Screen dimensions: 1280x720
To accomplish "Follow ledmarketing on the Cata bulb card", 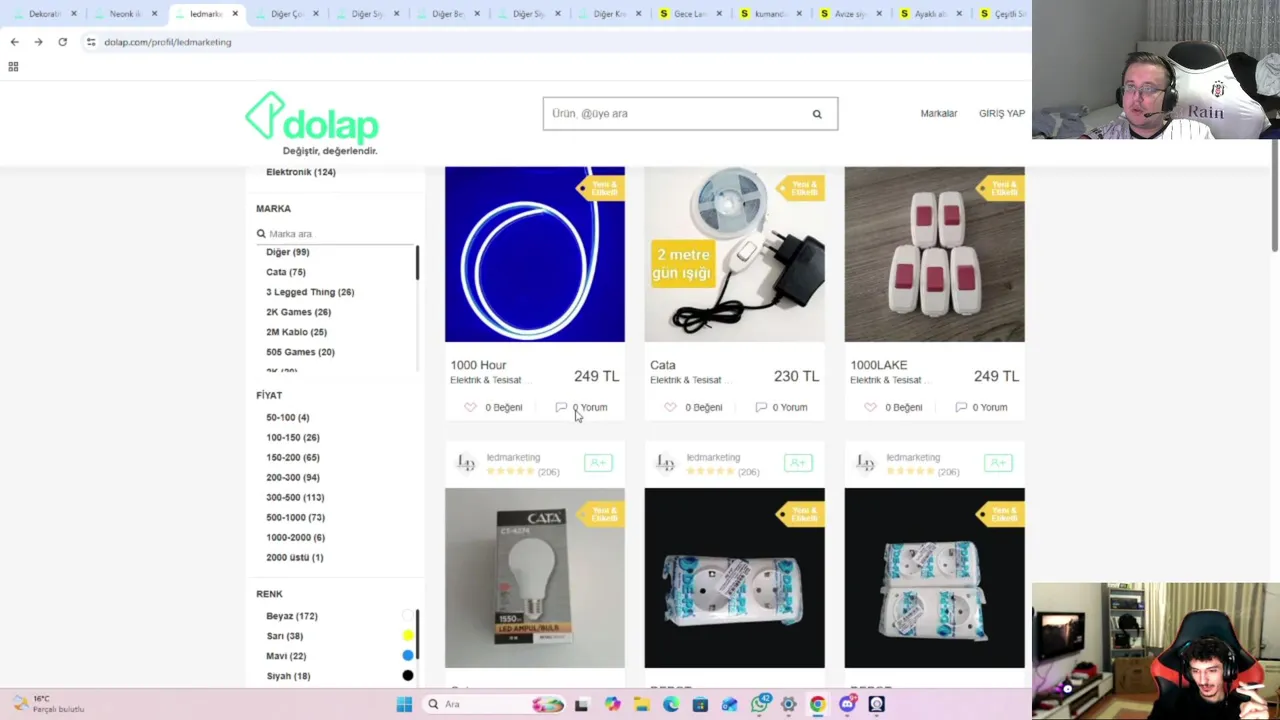I will pos(598,463).
